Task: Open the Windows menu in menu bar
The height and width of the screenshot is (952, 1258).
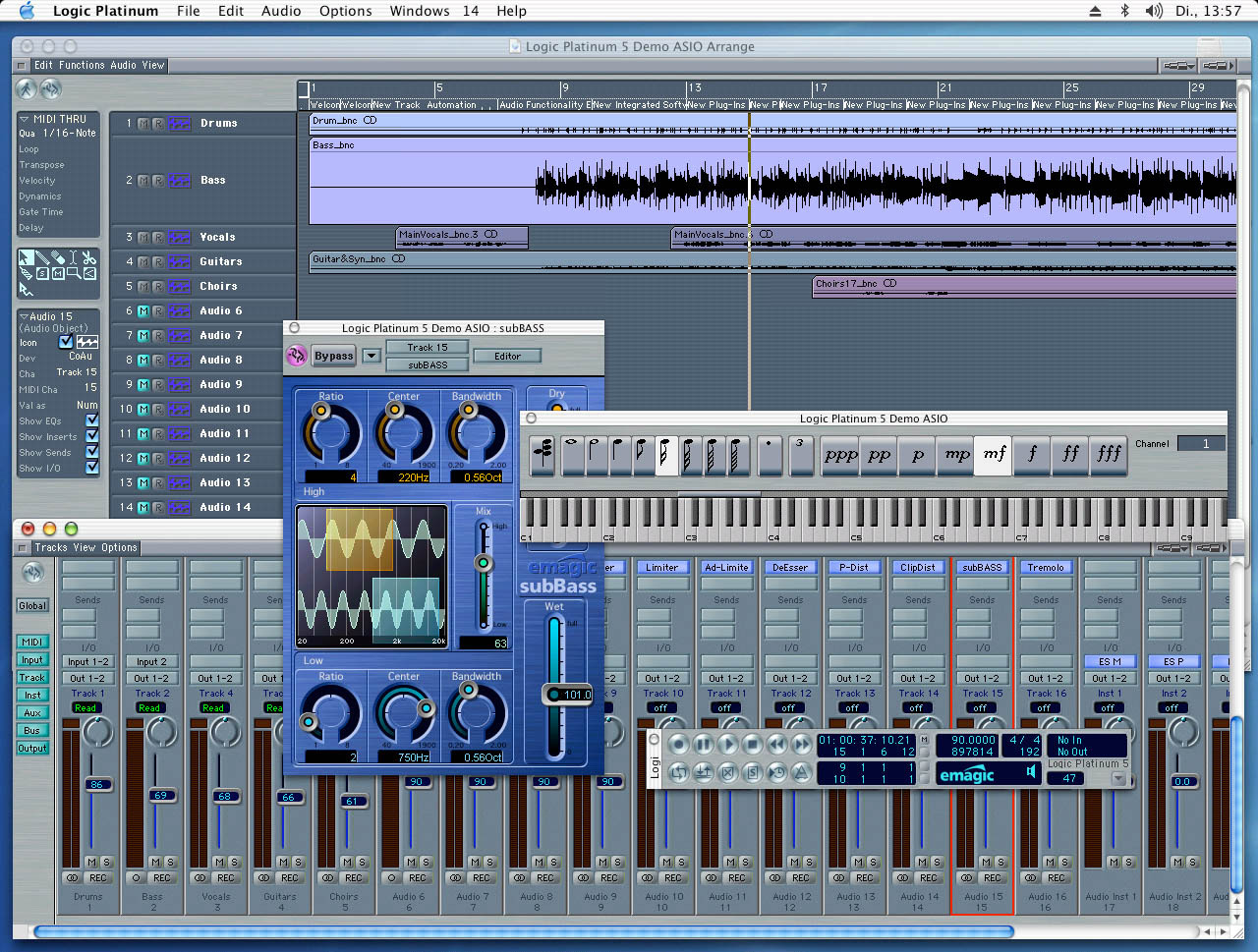Action: (x=420, y=11)
